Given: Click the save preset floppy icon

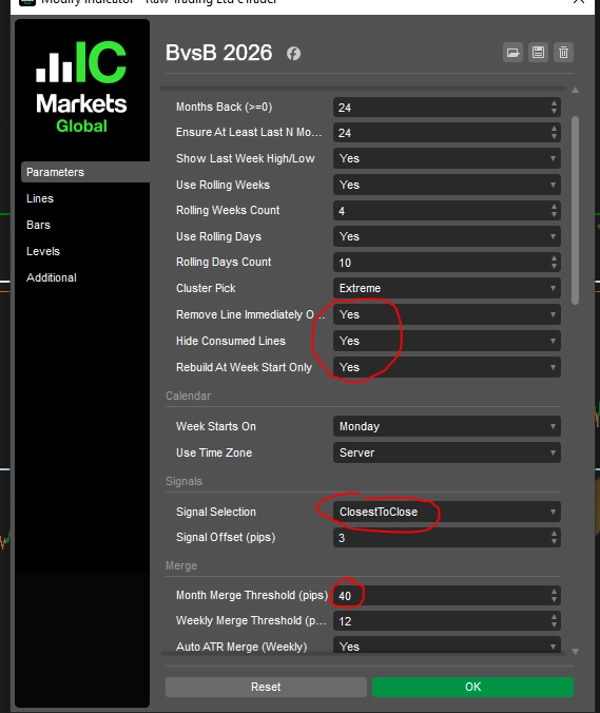Looking at the screenshot, I should pos(538,53).
